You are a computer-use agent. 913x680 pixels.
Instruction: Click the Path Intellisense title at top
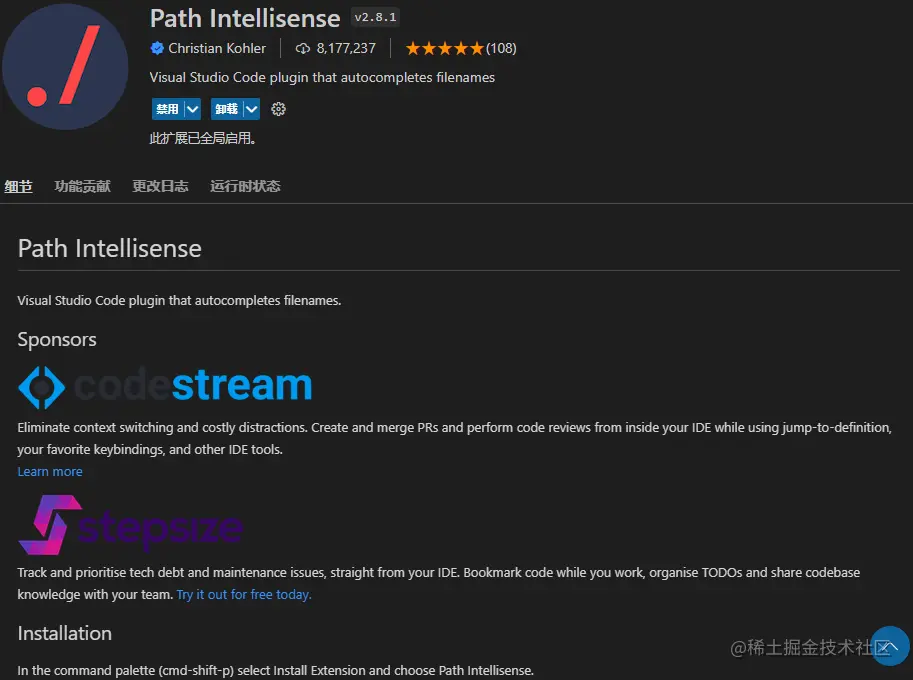tap(245, 19)
